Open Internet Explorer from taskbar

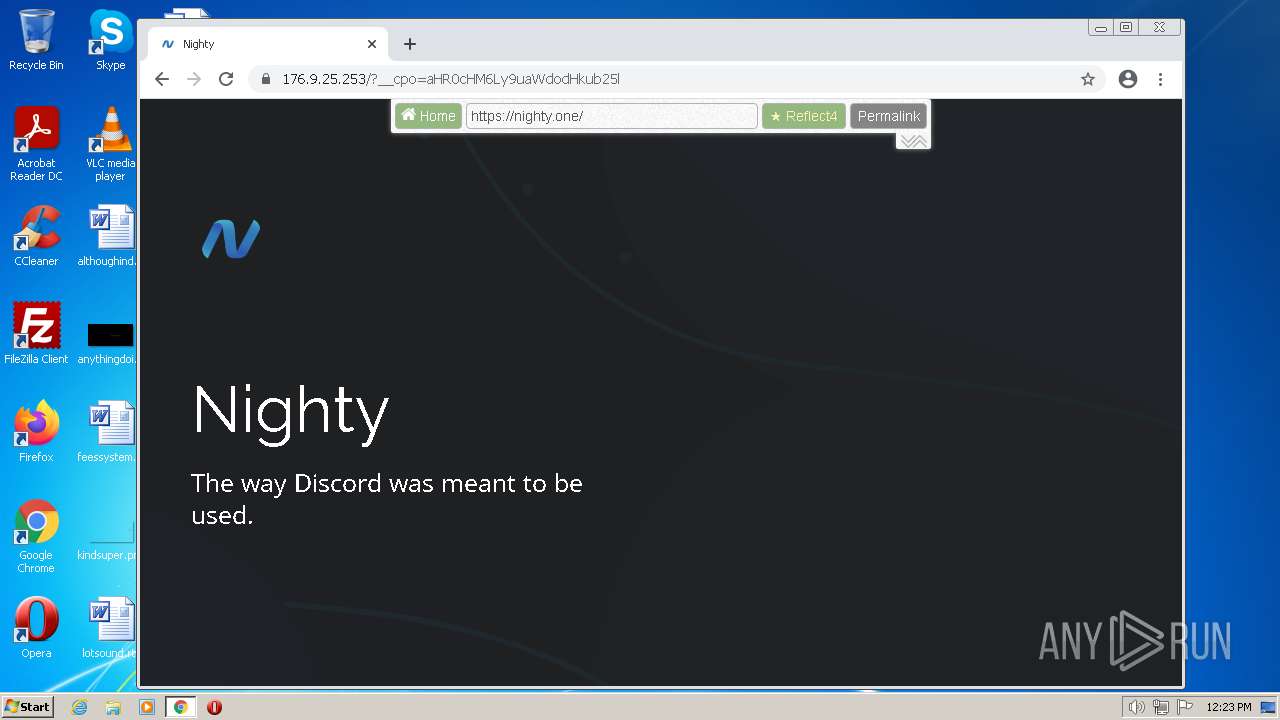80,707
